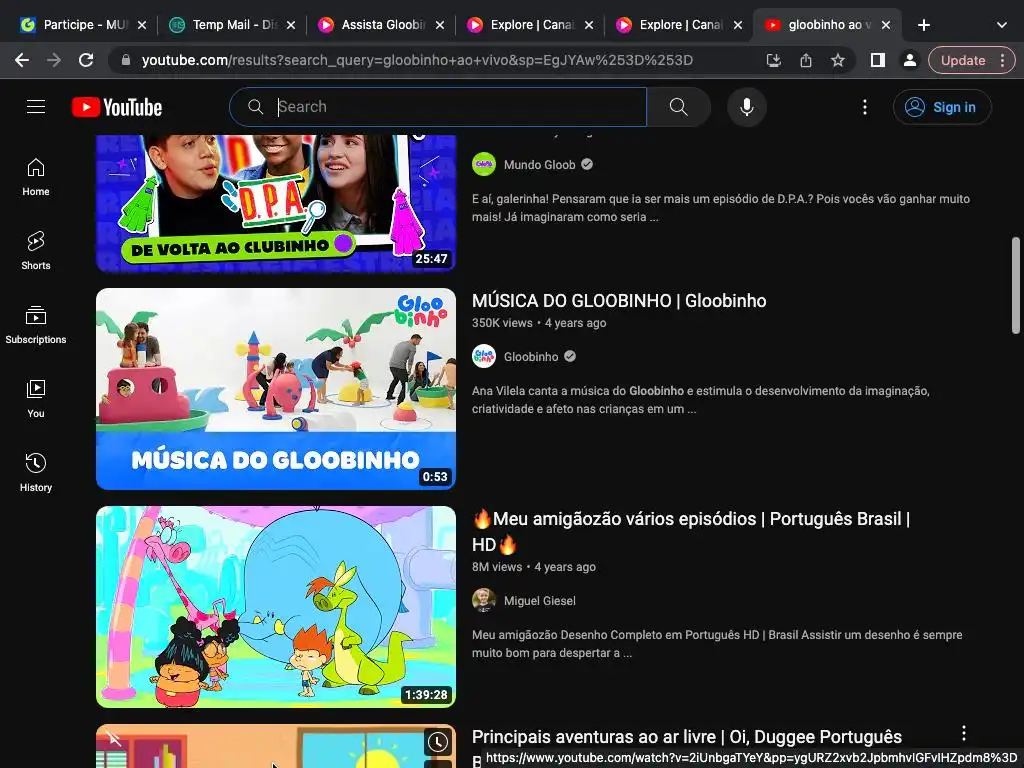This screenshot has width=1024, height=768.
Task: Add Duggee video to Watch later
Action: [x=438, y=742]
